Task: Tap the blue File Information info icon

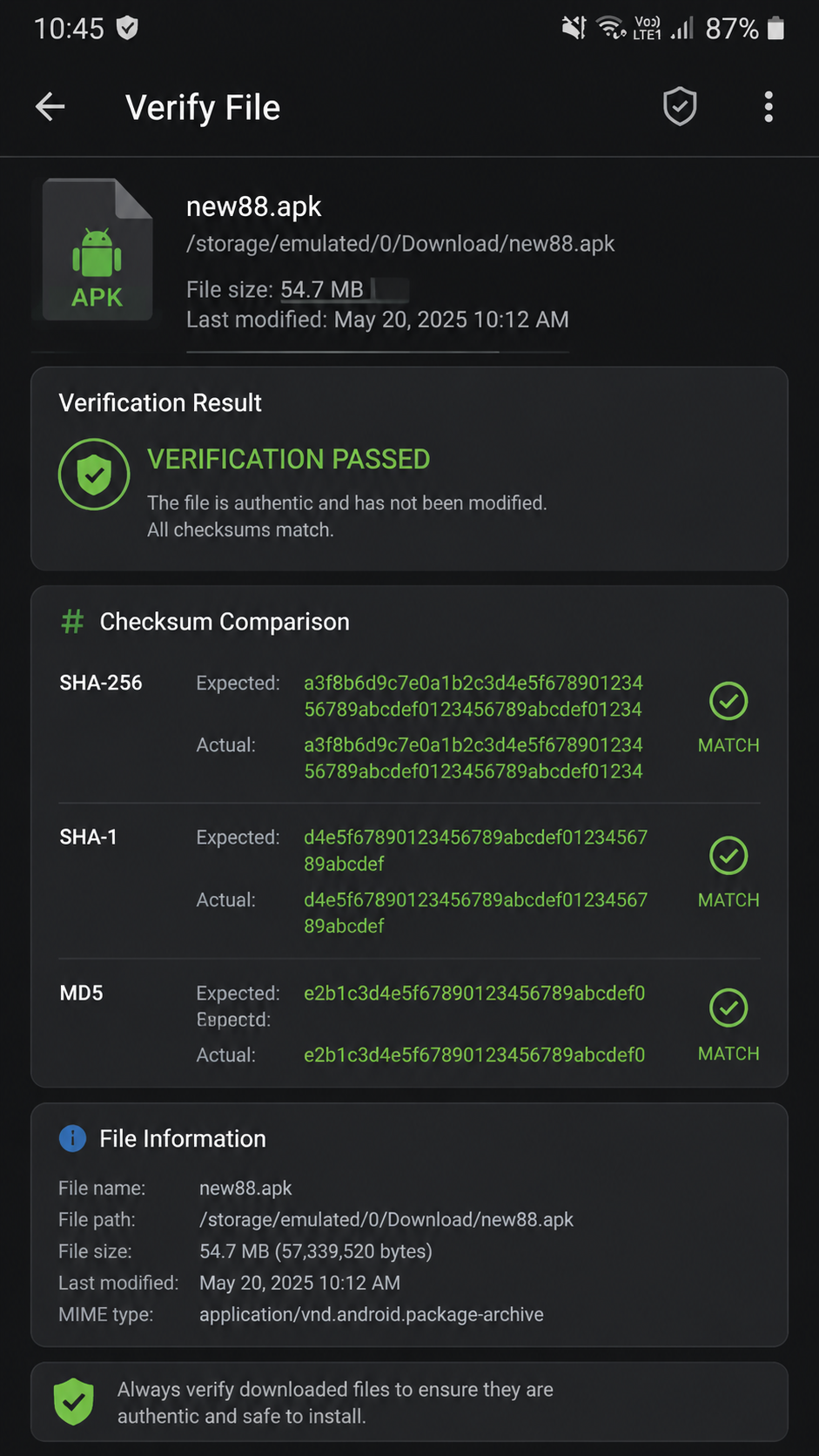Action: tap(72, 1138)
